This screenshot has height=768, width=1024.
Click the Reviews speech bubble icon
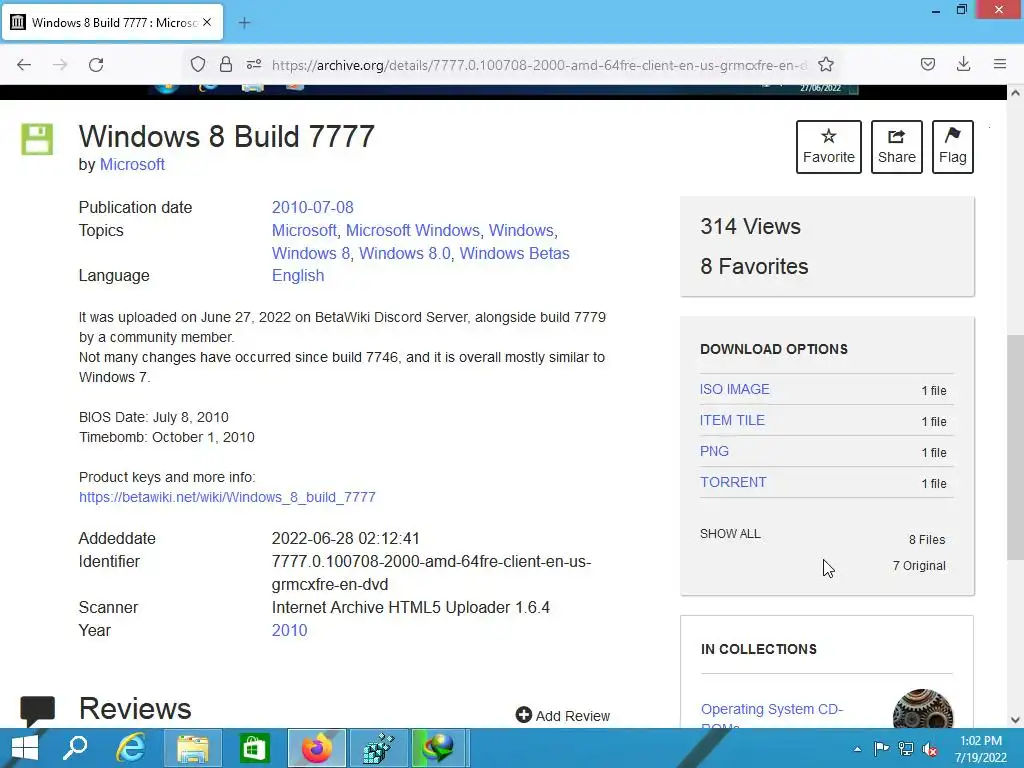pos(37,711)
